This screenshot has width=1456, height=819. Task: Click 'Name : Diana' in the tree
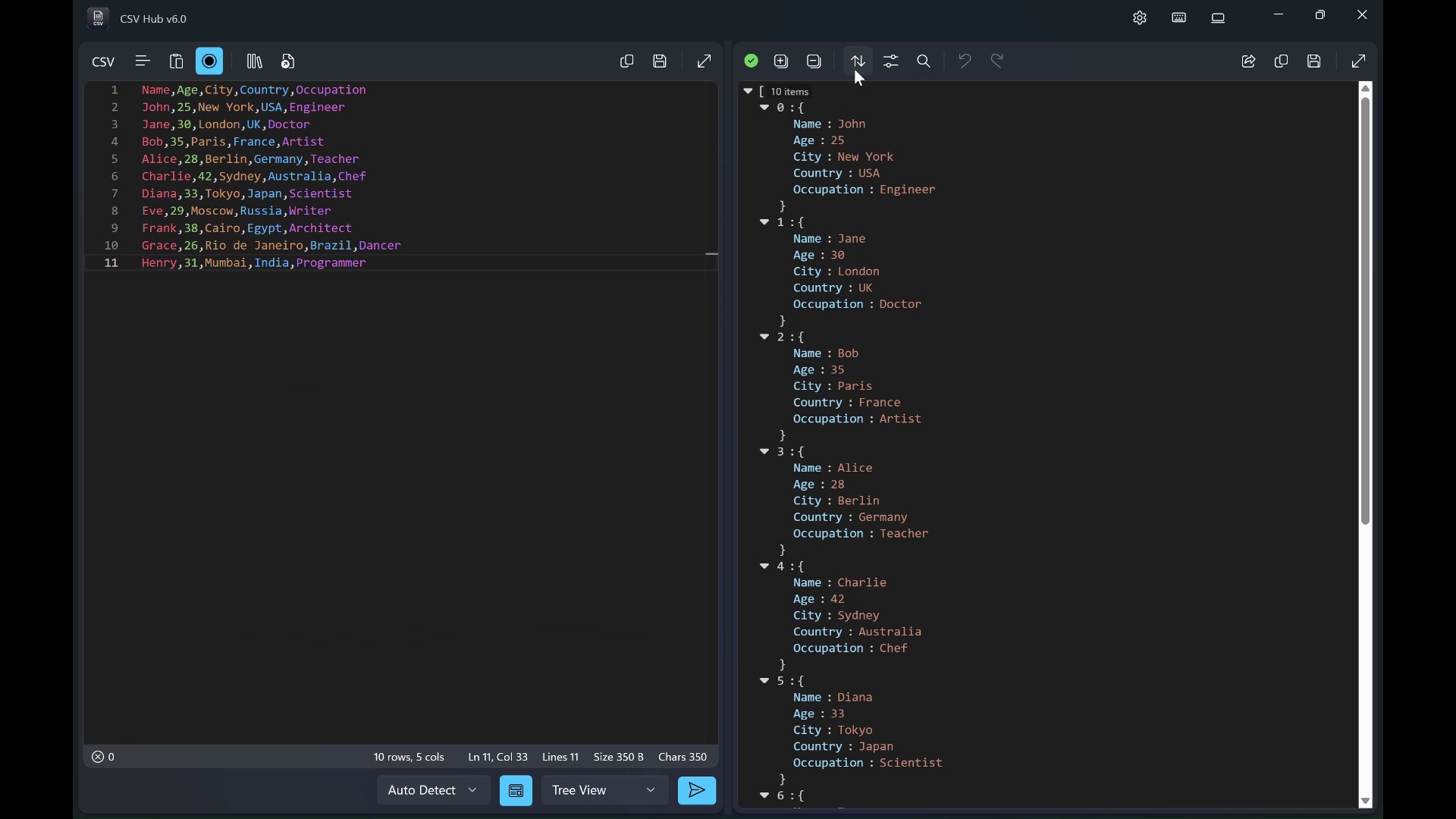[834, 698]
